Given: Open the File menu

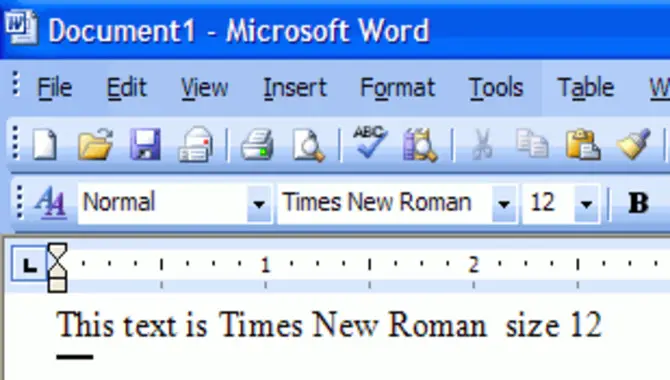Looking at the screenshot, I should 54,88.
